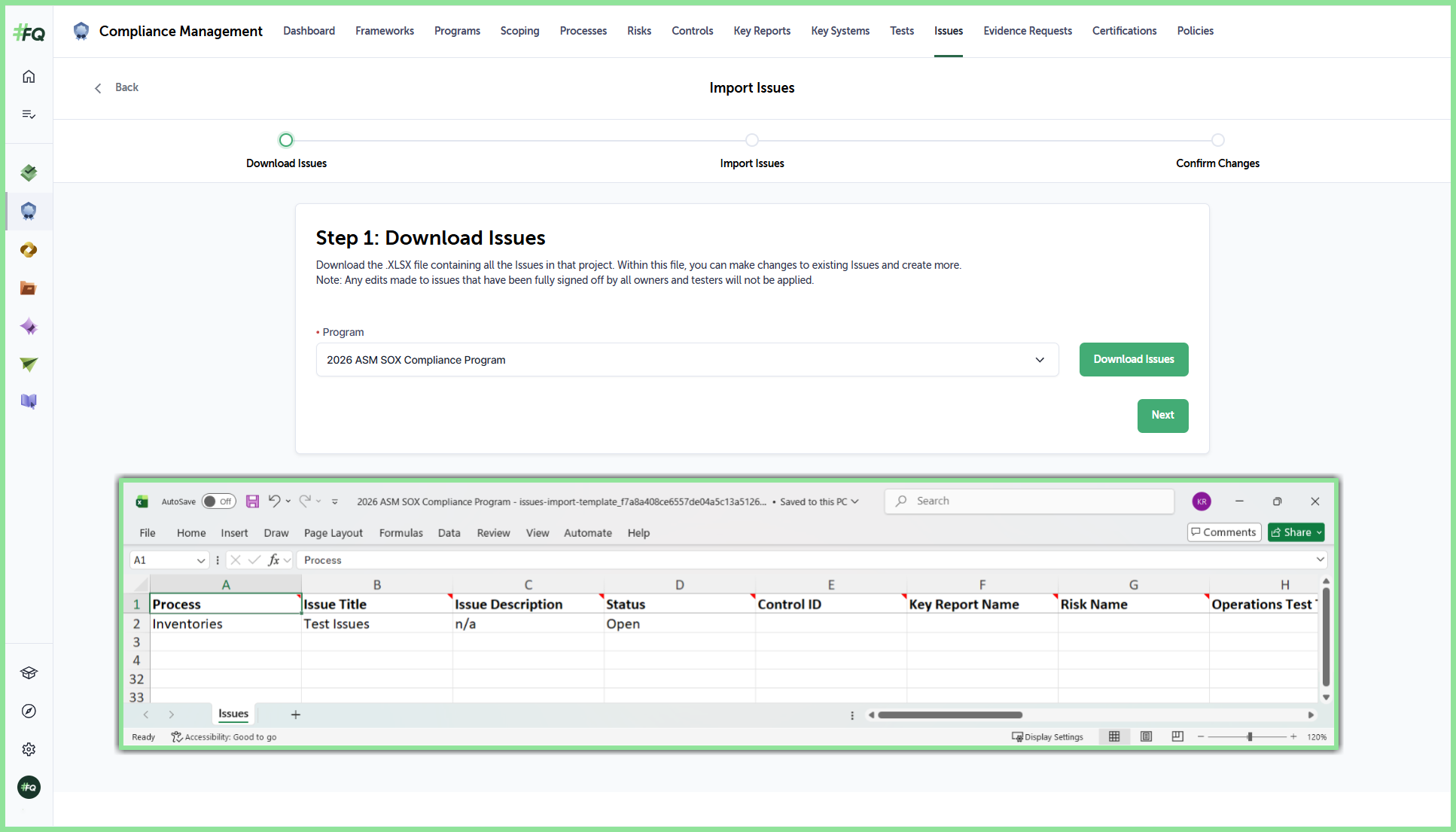Viewport: 1456px width, 832px height.
Task: Click the zoom out minus button
Action: point(1201,736)
